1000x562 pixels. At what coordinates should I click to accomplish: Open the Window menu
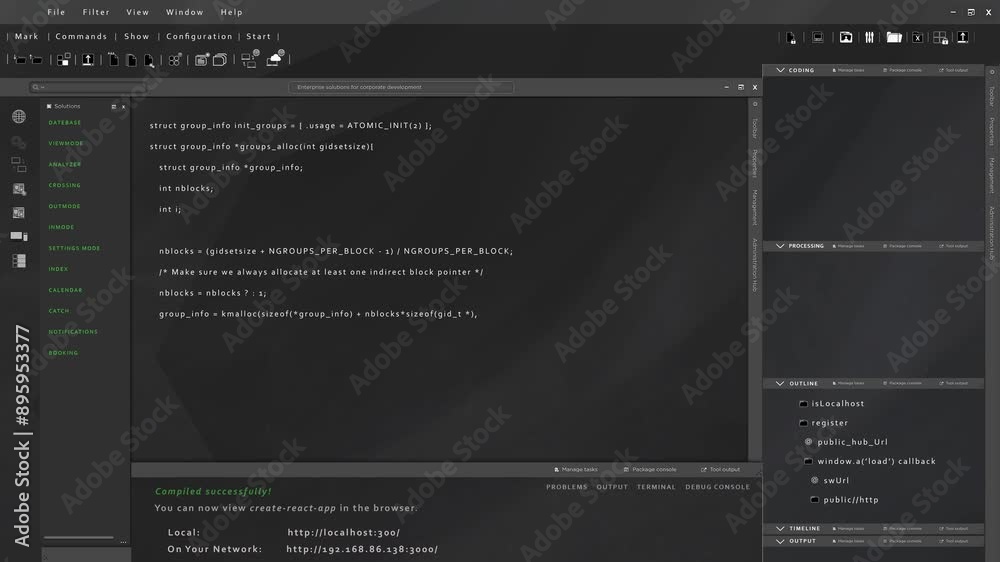click(x=184, y=12)
